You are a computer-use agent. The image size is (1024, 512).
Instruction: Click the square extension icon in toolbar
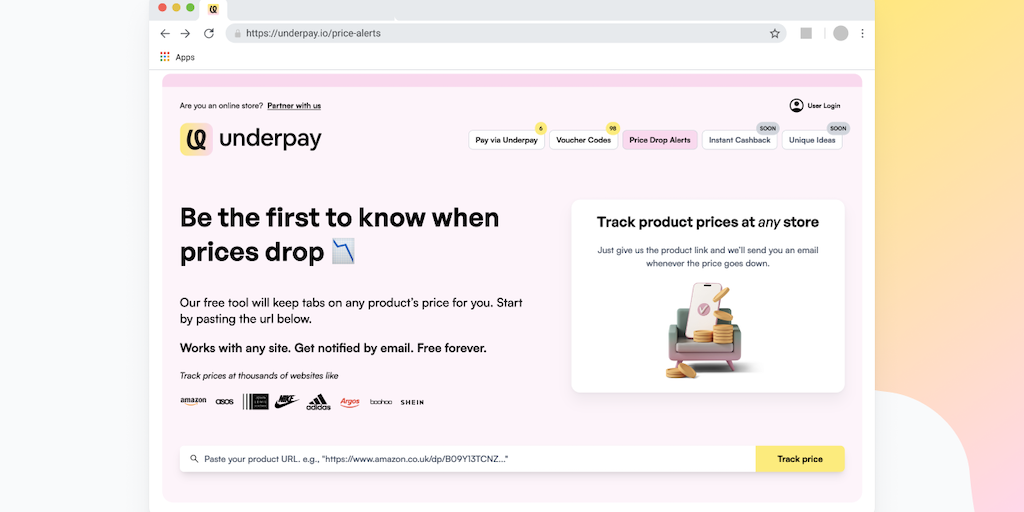[806, 33]
